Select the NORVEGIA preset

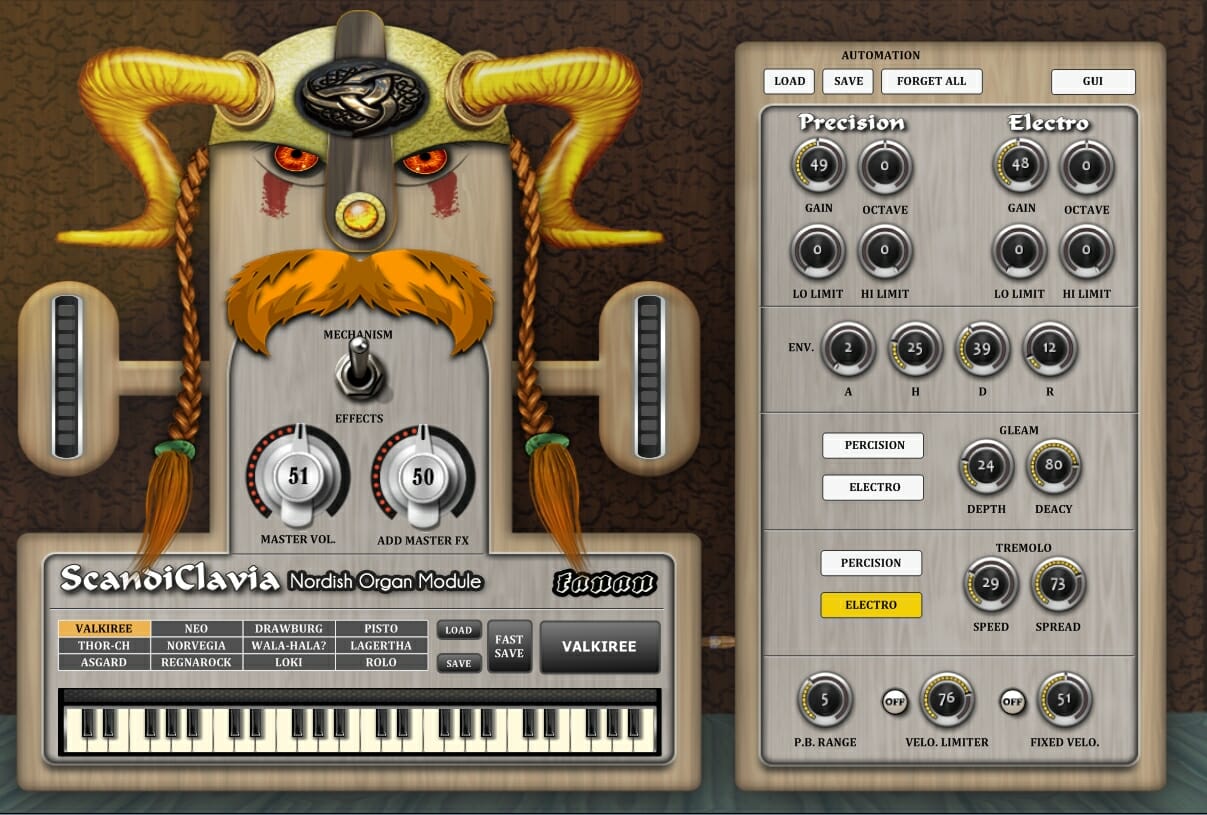pos(196,646)
